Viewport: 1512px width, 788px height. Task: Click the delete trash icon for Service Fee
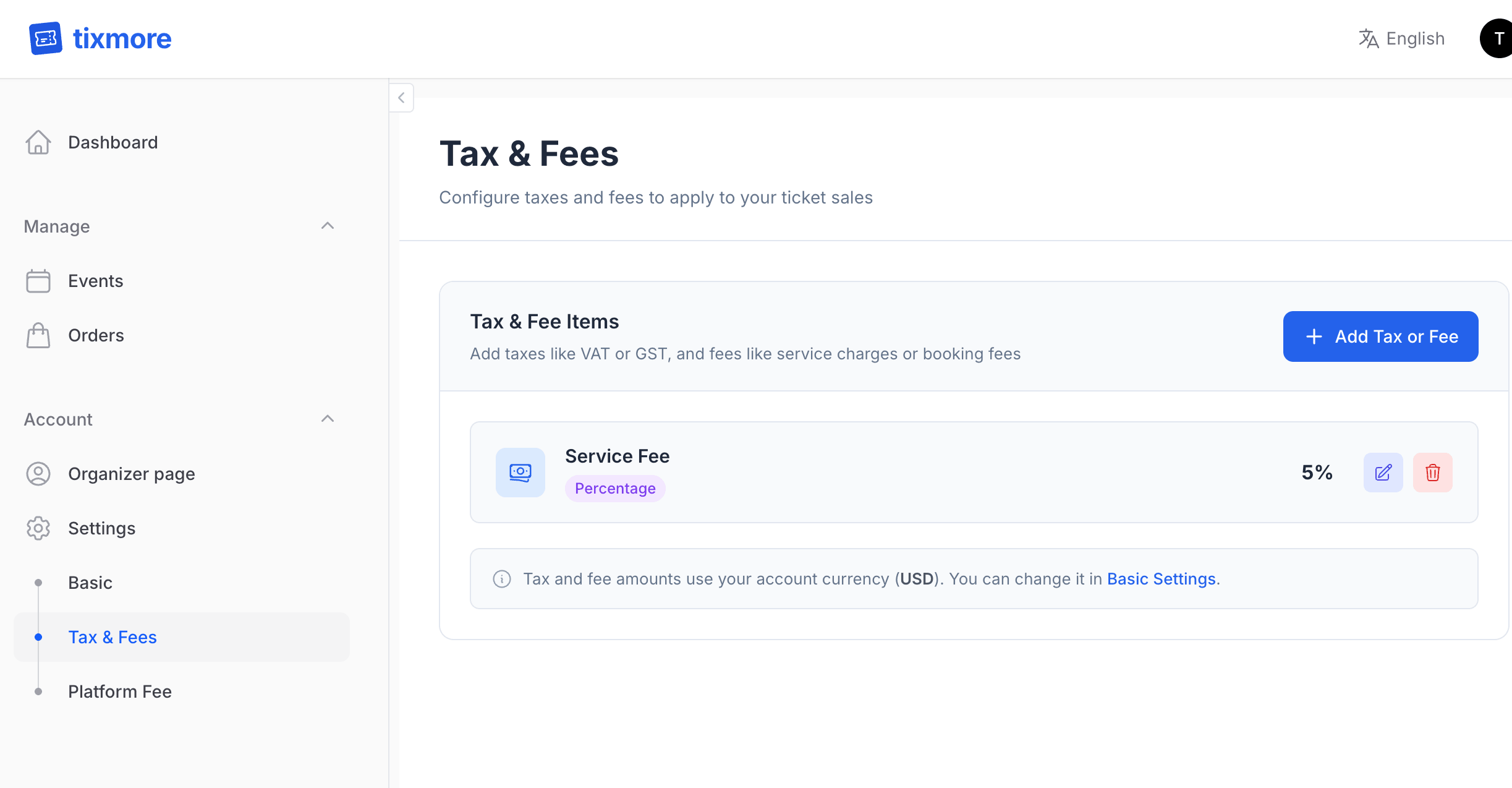(1433, 473)
